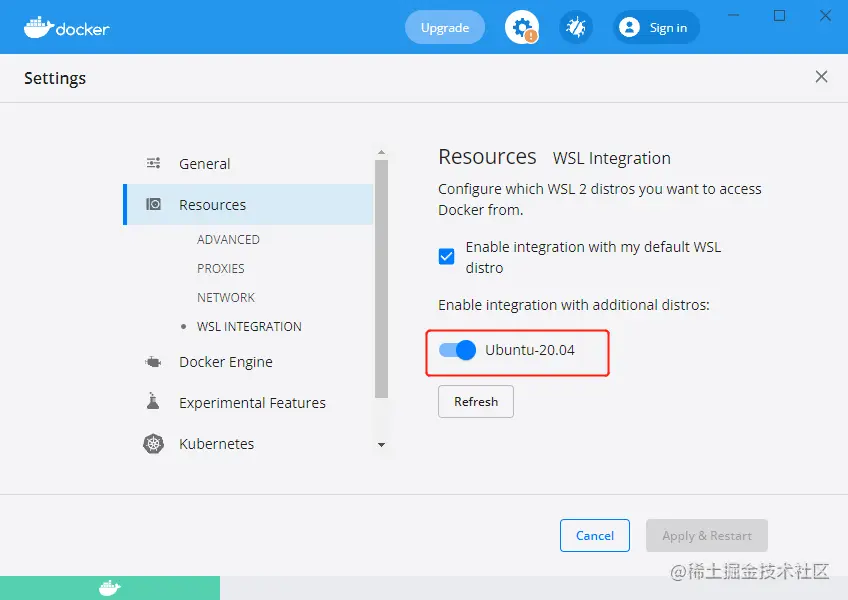Click the Refresh distros button
848x600 pixels.
click(476, 401)
